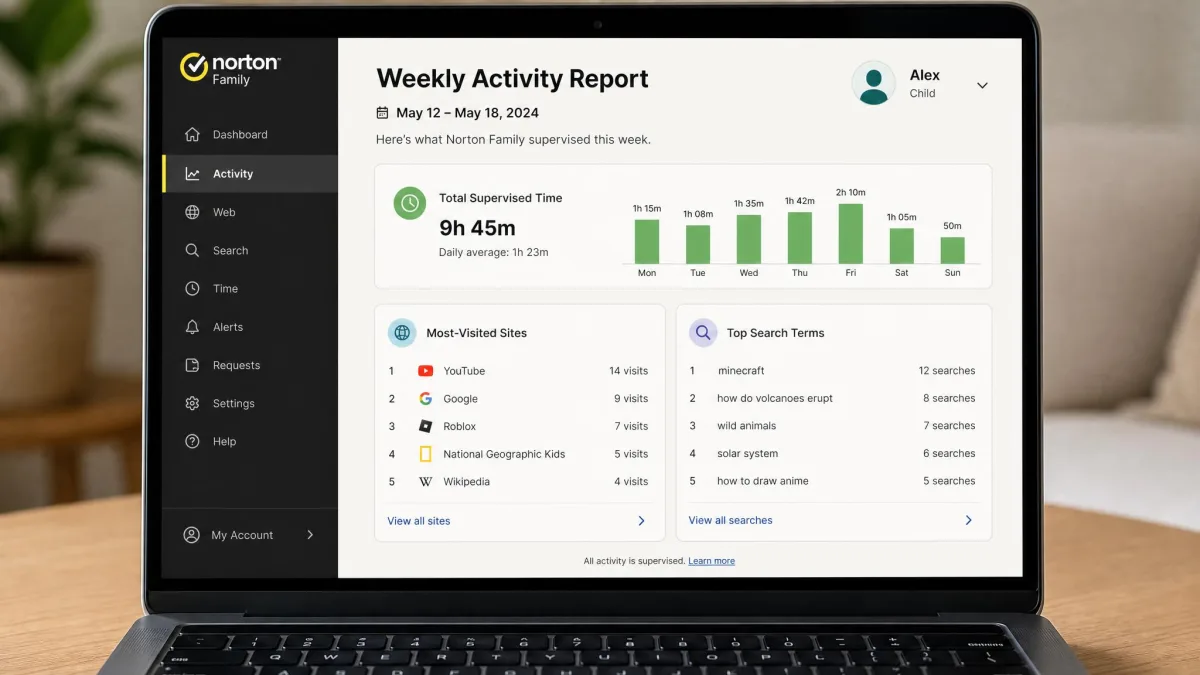Select the Monday 1h 15m bar
The height and width of the screenshot is (675, 1200).
(x=647, y=241)
